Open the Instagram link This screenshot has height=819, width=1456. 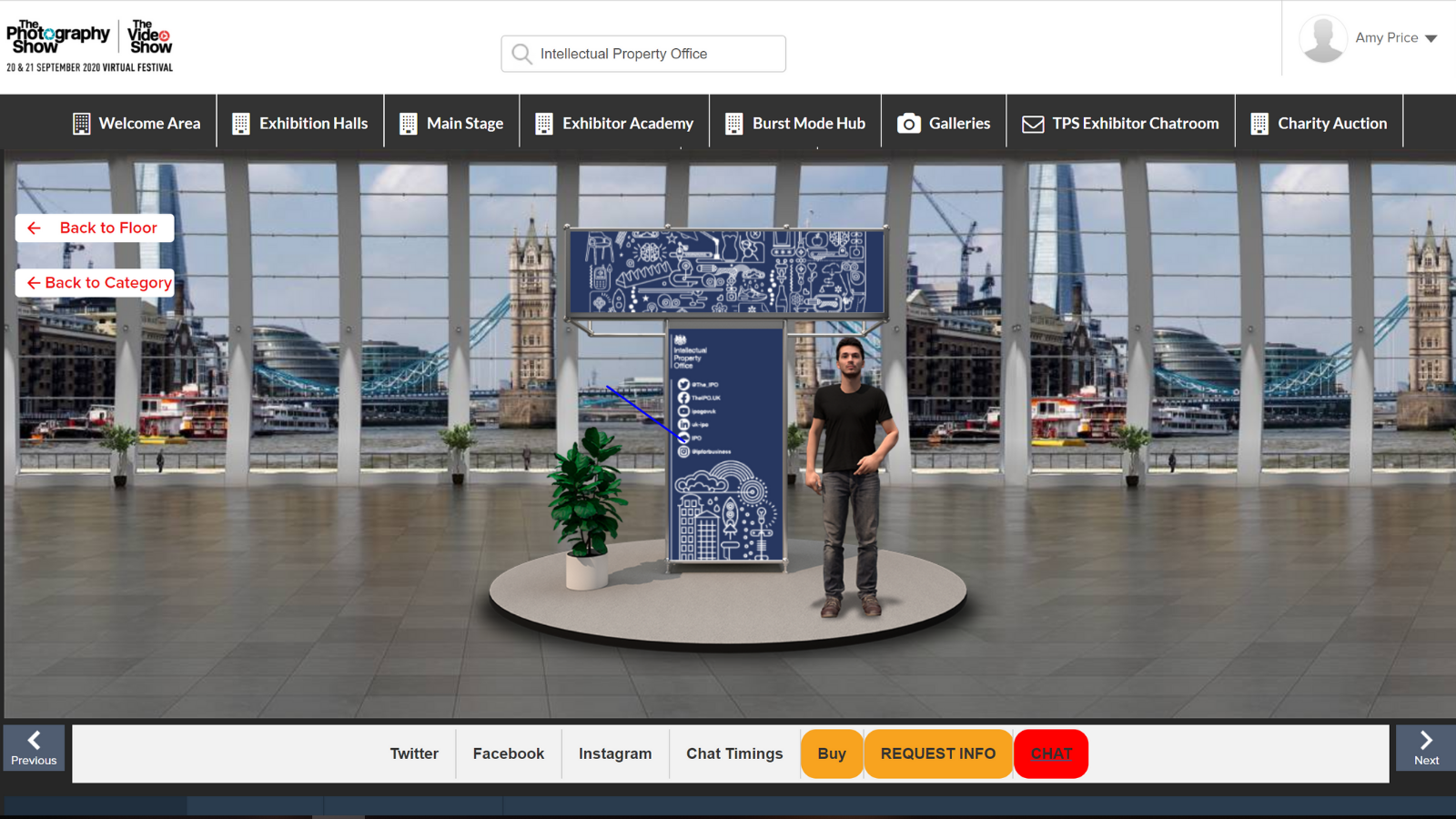click(615, 753)
